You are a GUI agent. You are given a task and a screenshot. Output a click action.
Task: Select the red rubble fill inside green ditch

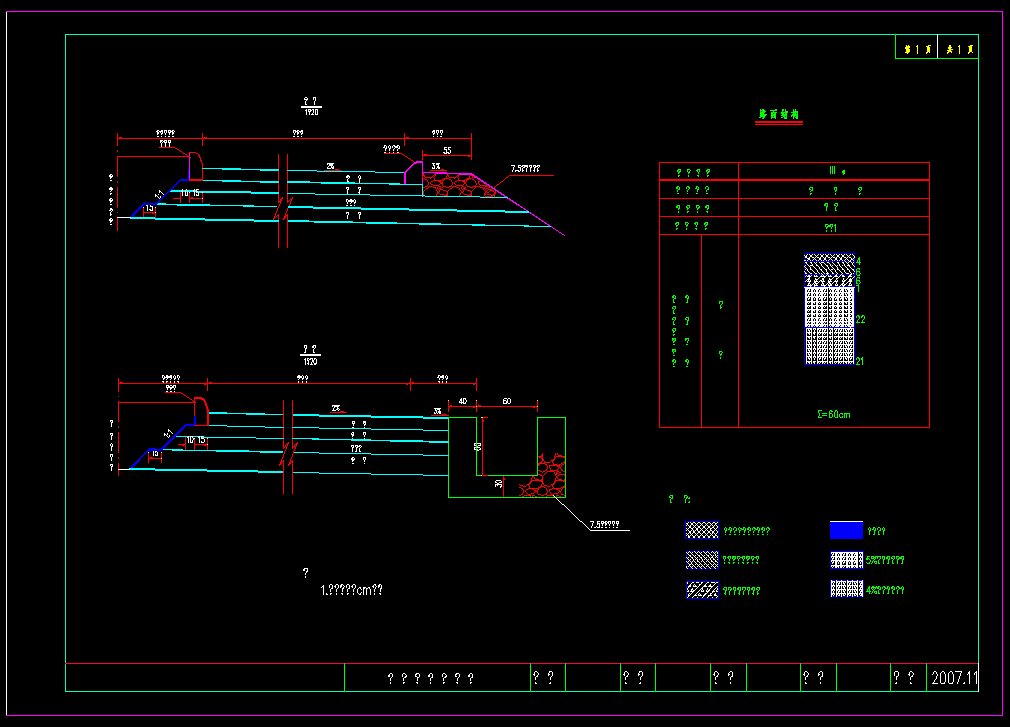point(541,477)
